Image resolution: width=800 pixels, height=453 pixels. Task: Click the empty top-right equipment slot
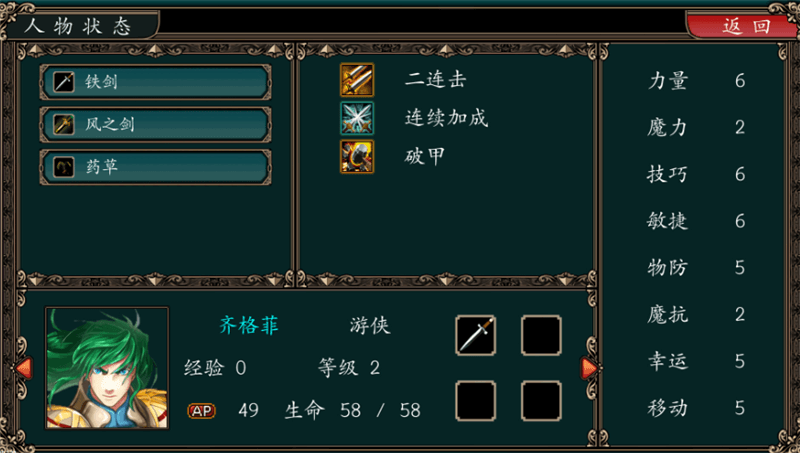541,335
